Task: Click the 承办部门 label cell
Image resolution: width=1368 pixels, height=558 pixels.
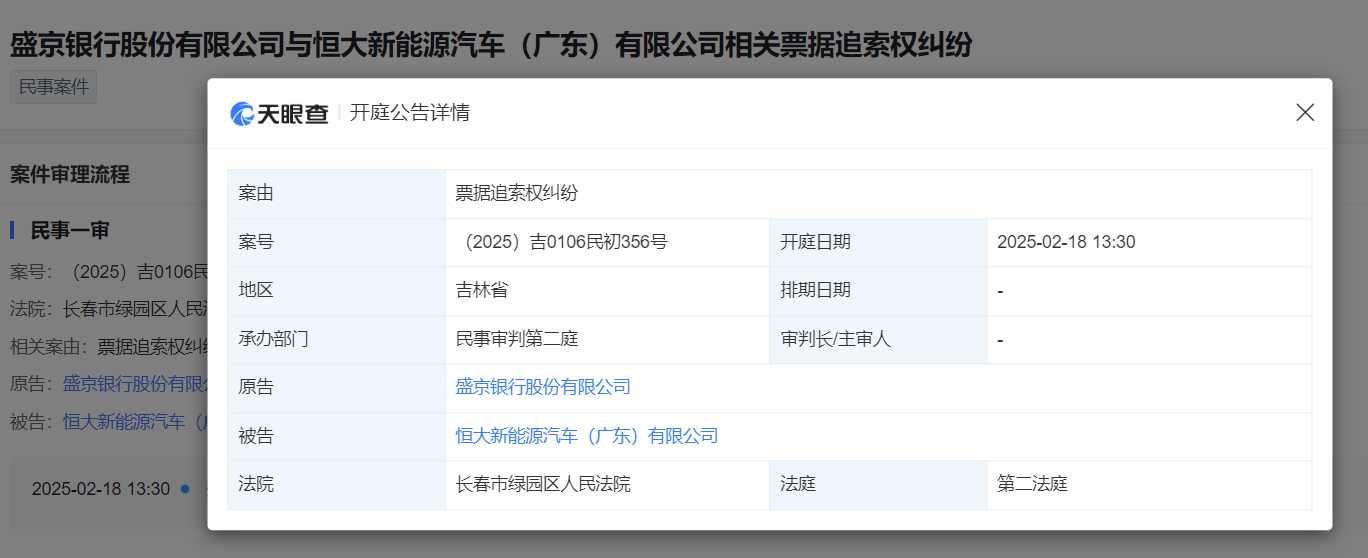Action: pyautogui.click(x=337, y=339)
